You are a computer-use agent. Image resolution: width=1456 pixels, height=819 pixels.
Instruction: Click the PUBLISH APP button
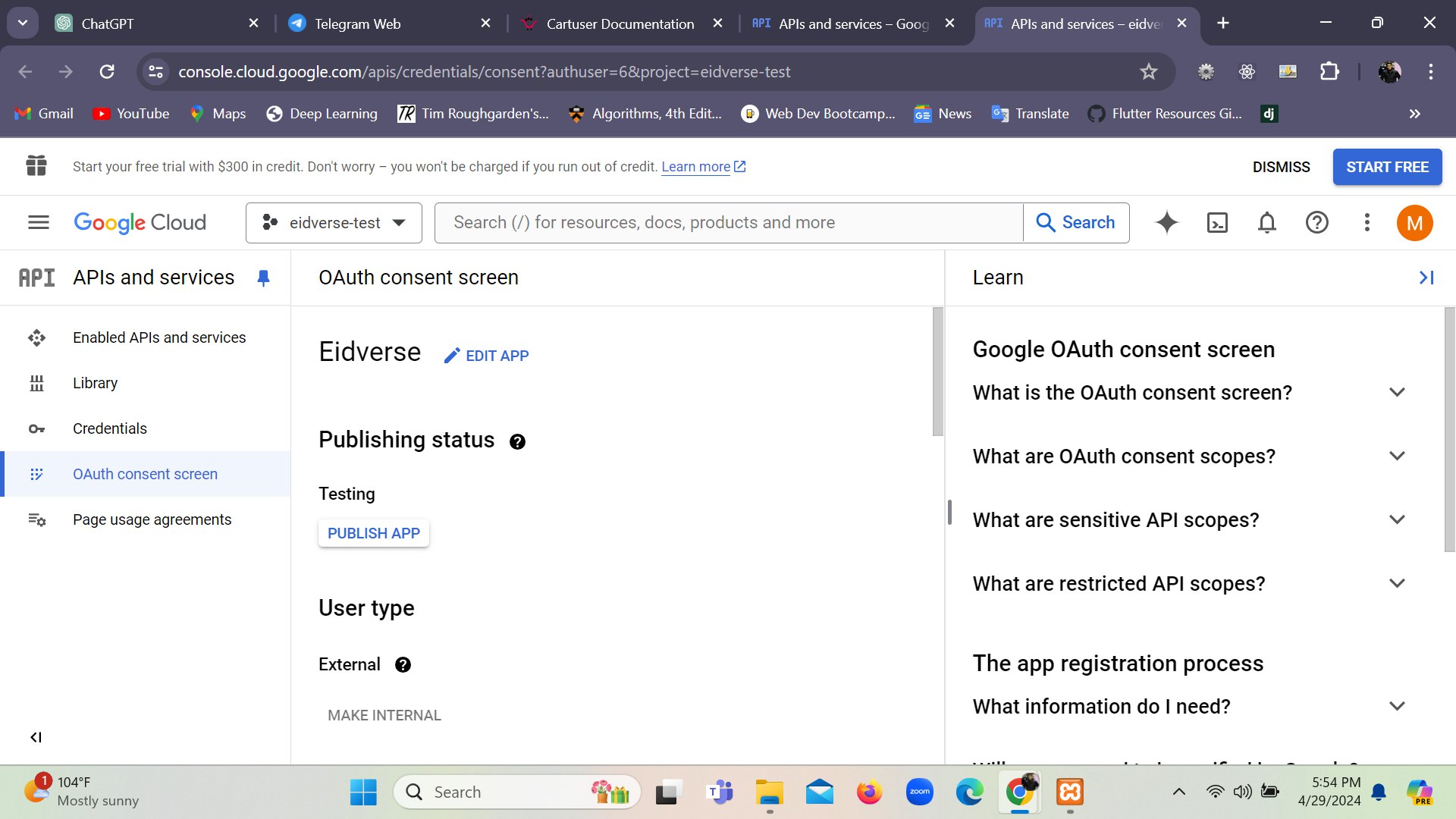point(374,533)
